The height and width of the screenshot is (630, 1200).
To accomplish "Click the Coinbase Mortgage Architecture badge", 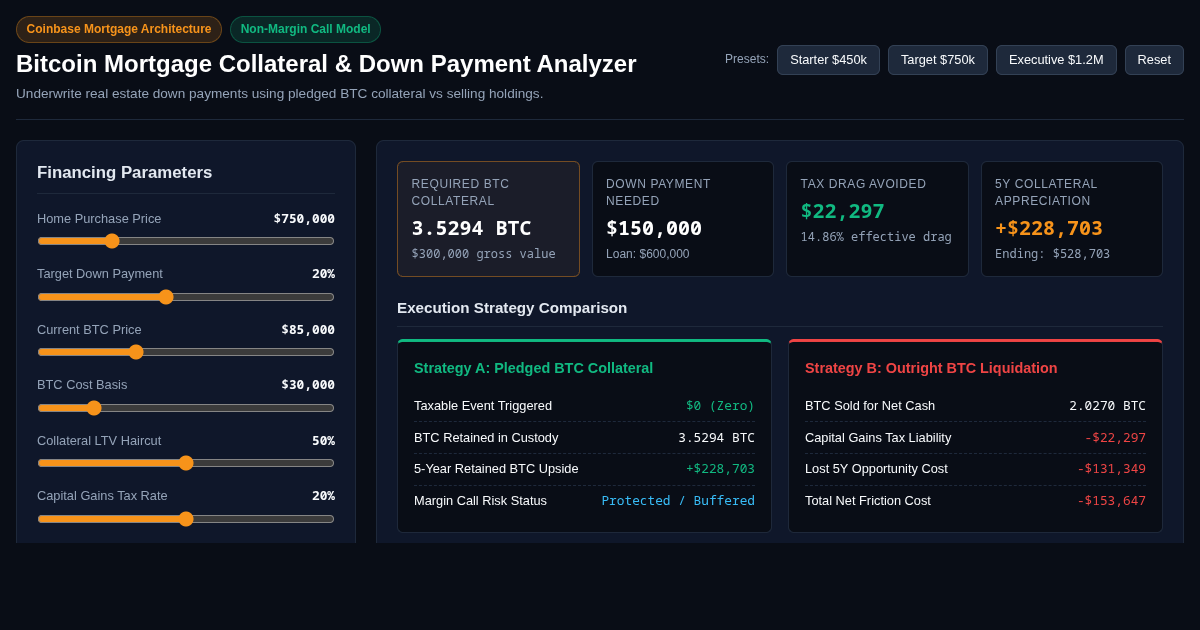I will (119, 29).
